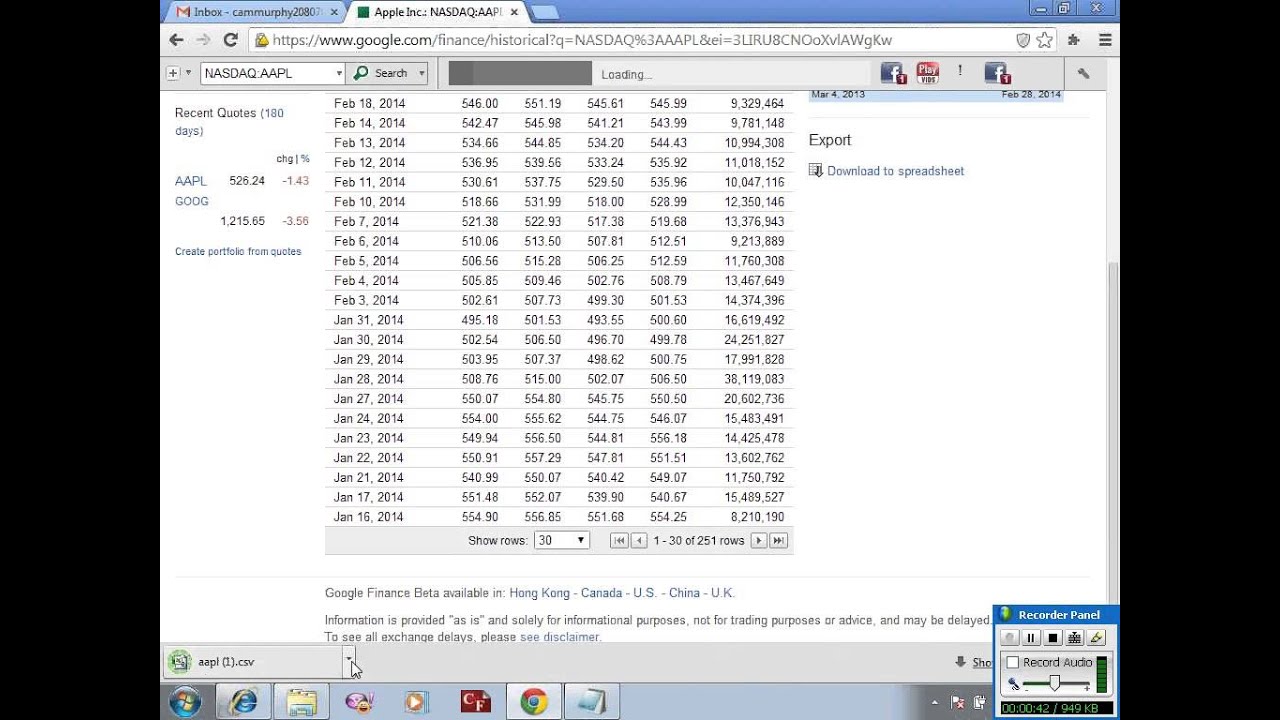1280x720 pixels.
Task: Open the see disclaimer link
Action: [559, 637]
